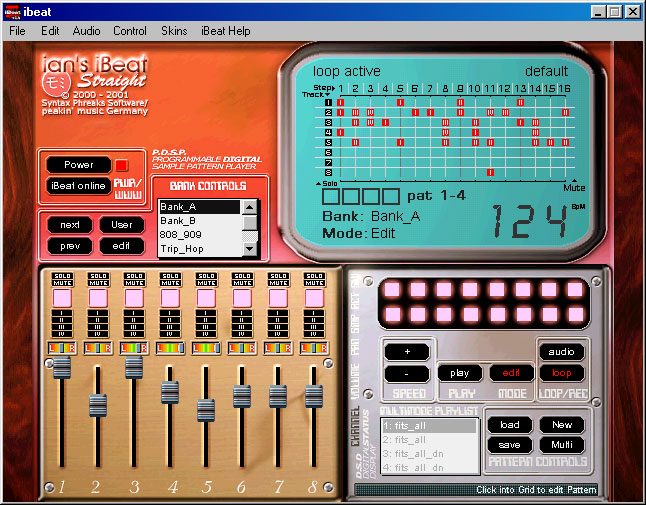646x505 pixels.
Task: Select 808_909 in bank list
Action: click(x=200, y=235)
